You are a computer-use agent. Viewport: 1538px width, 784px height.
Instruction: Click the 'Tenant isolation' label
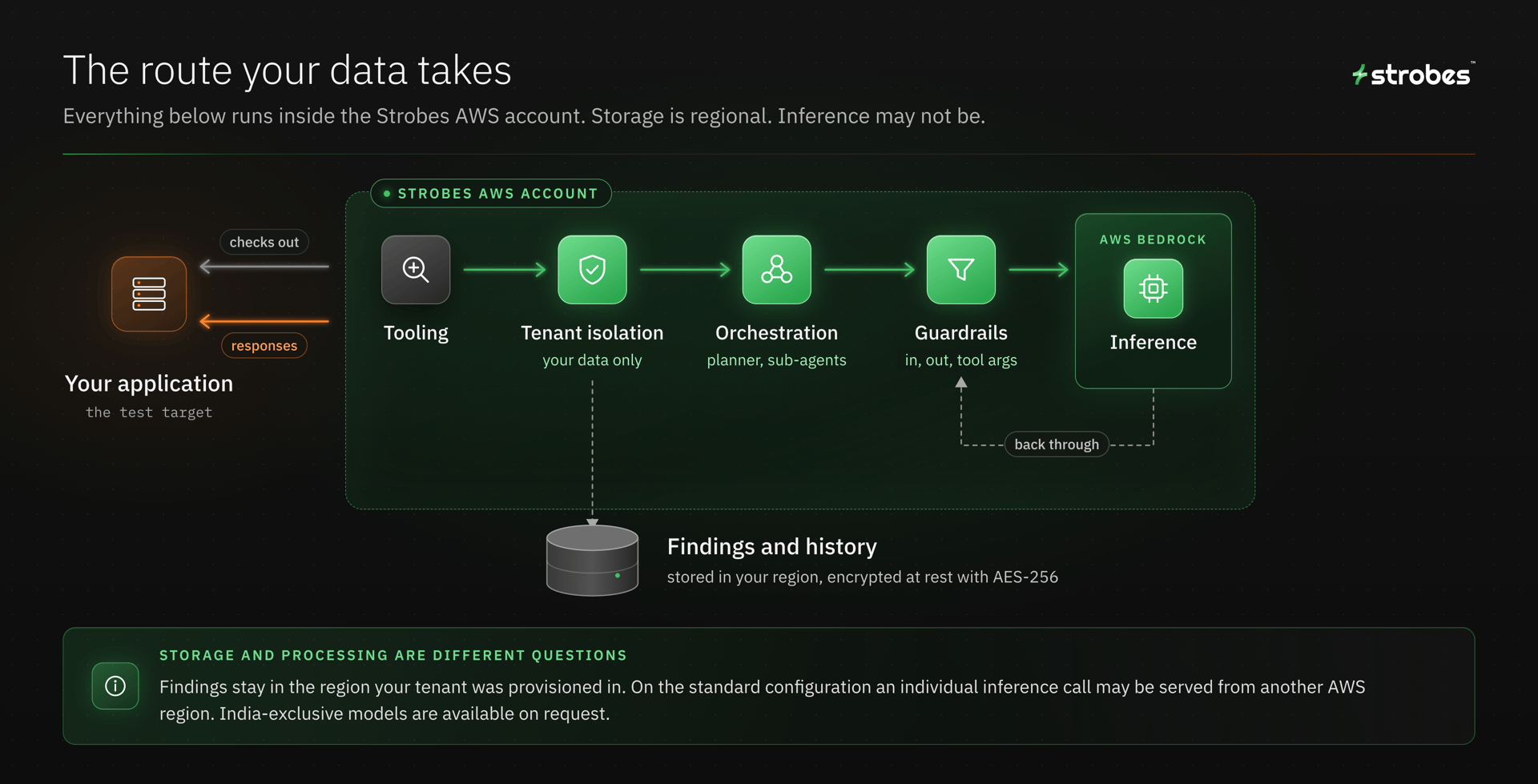592,333
